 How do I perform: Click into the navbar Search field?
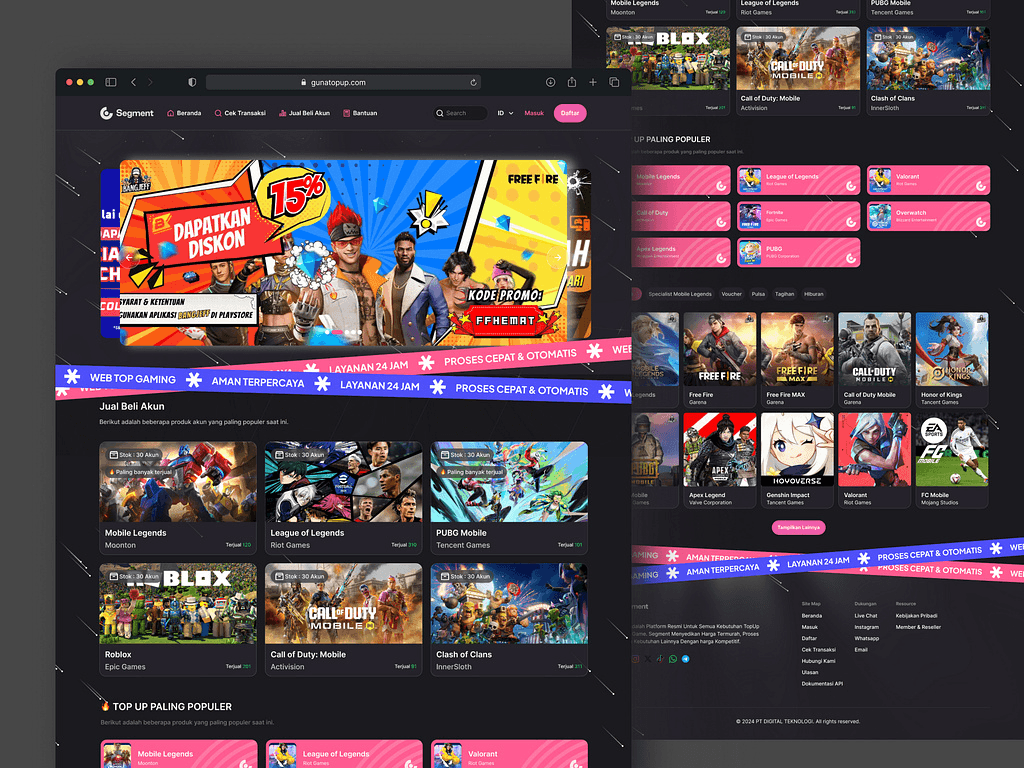tap(460, 113)
